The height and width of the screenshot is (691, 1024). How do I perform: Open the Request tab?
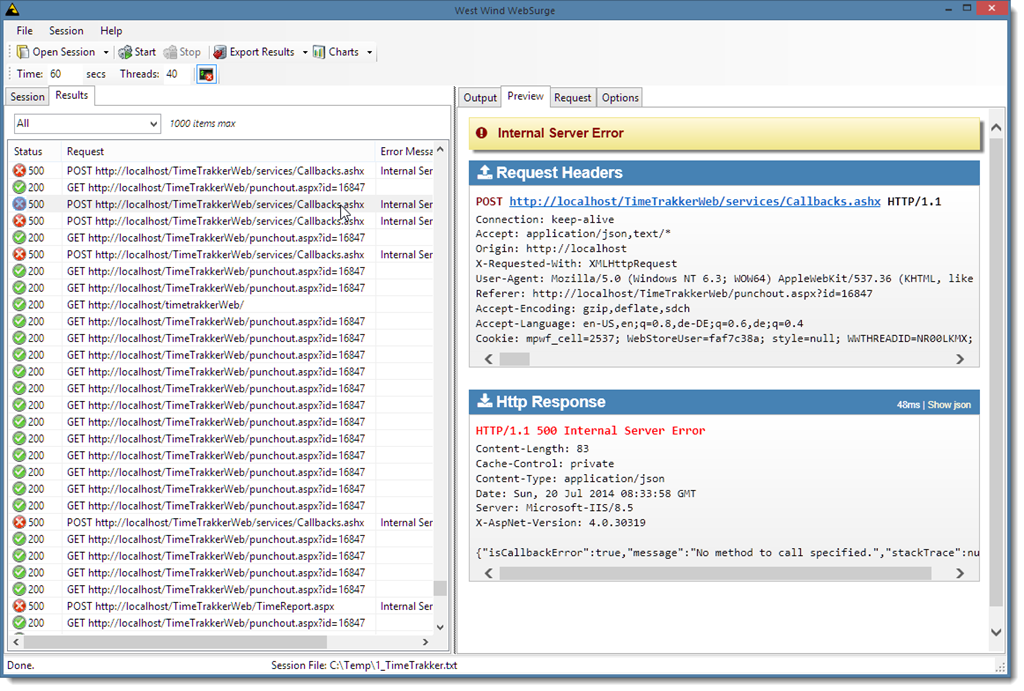pyautogui.click(x=572, y=97)
